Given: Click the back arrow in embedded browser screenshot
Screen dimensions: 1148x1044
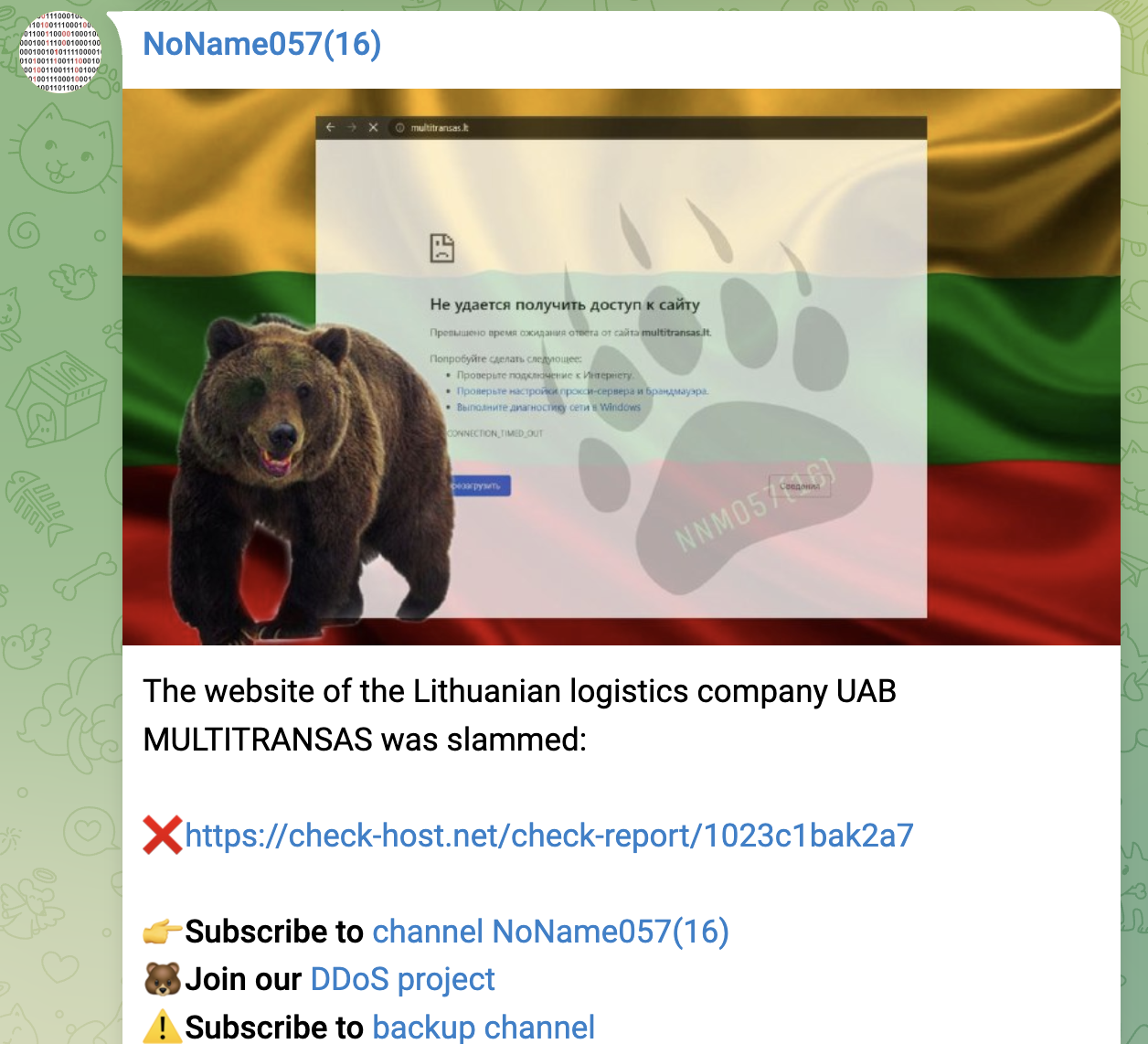Looking at the screenshot, I should click(x=331, y=127).
